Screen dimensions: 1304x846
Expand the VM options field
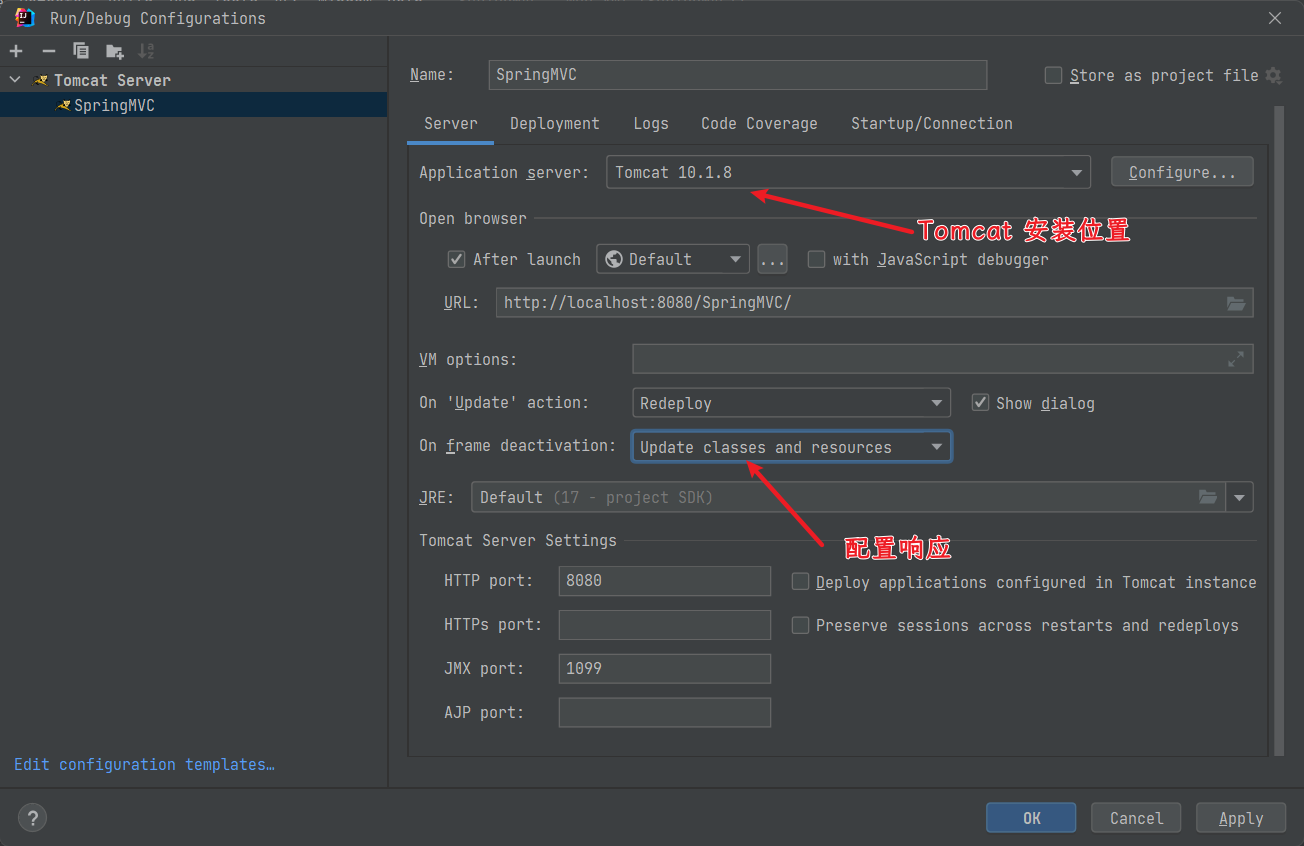[1236, 359]
